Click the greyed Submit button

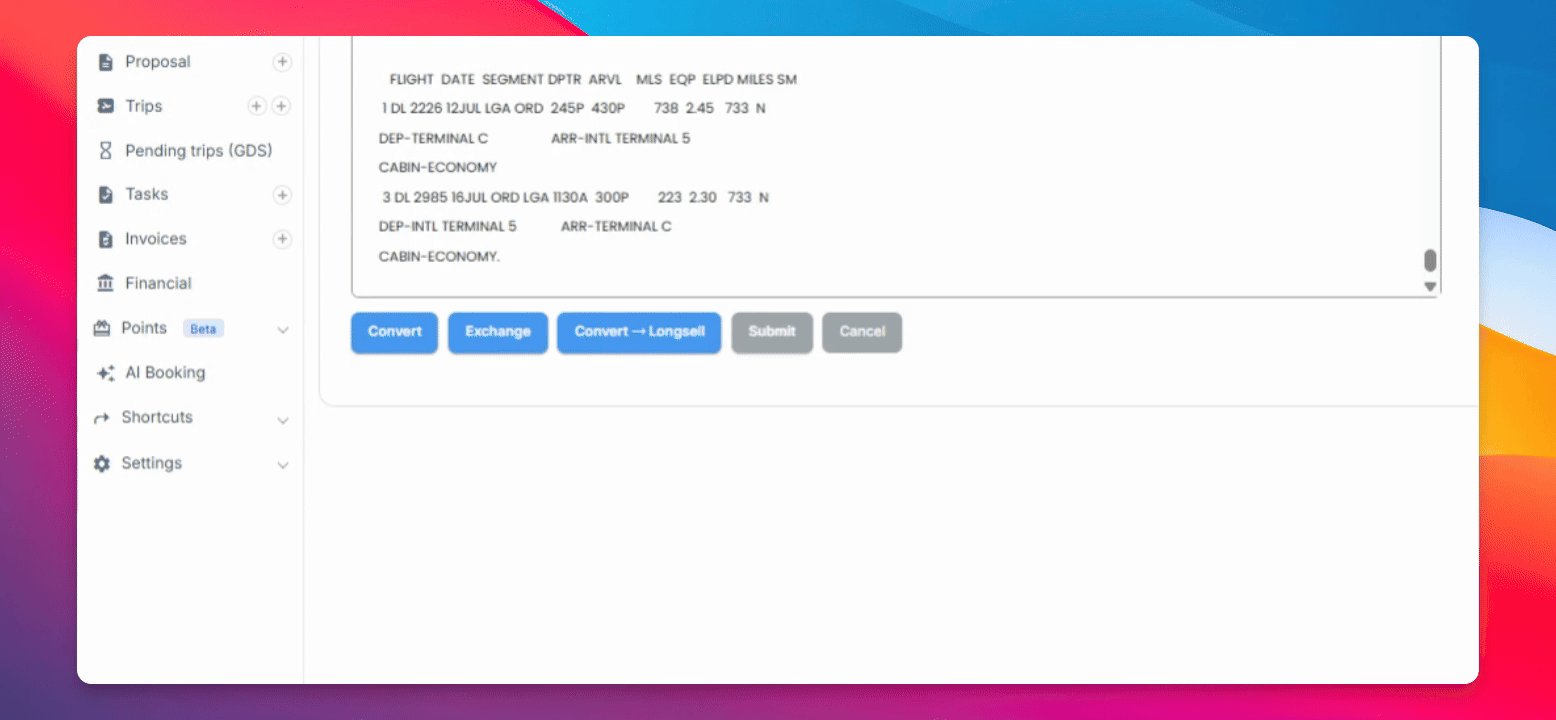click(x=772, y=332)
